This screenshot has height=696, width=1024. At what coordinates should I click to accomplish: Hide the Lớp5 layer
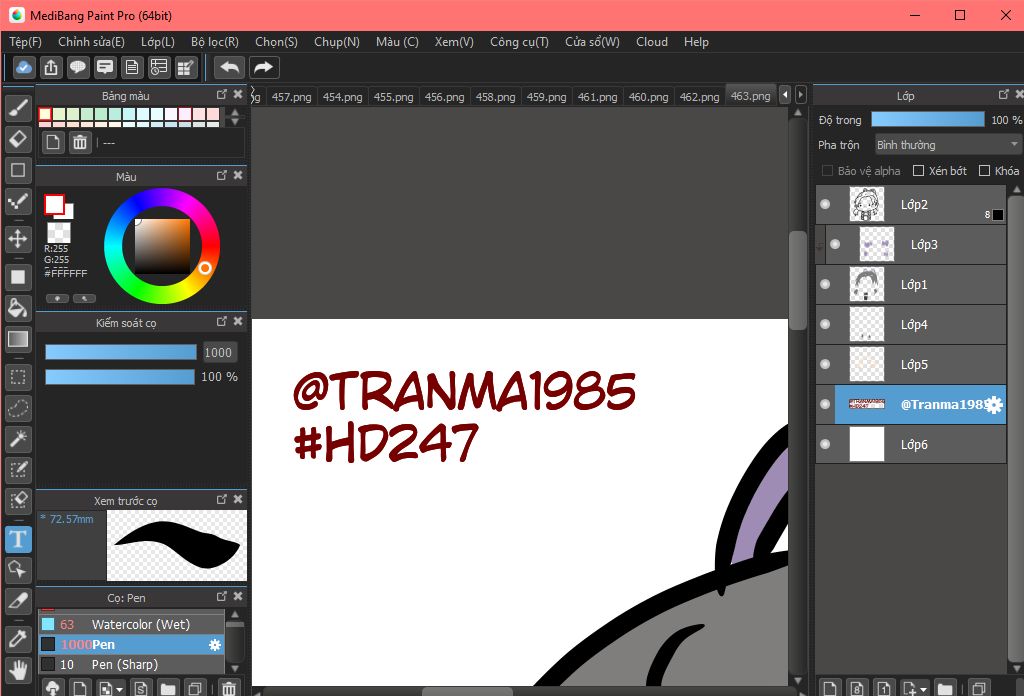point(825,364)
